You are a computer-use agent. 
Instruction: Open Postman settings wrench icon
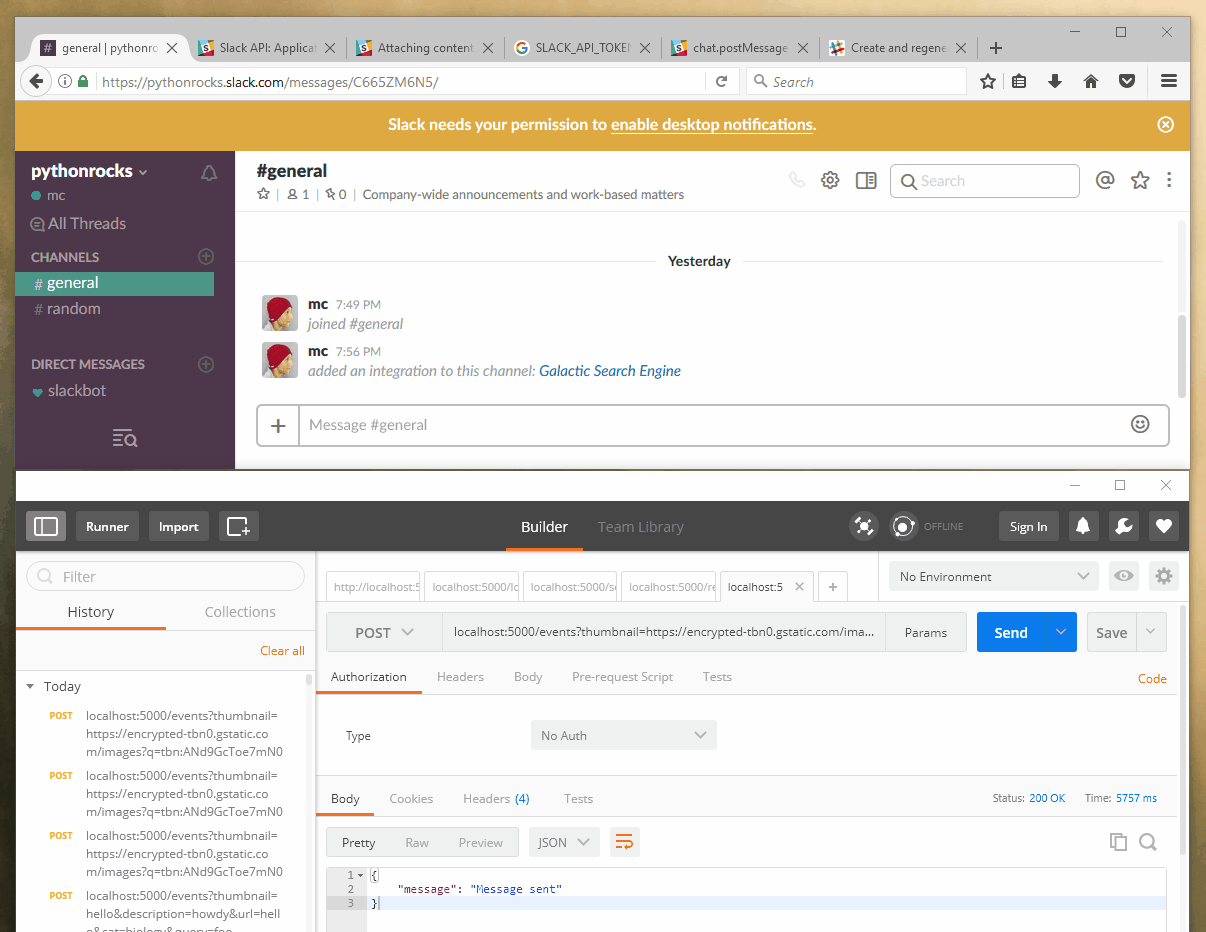[x=1123, y=526]
